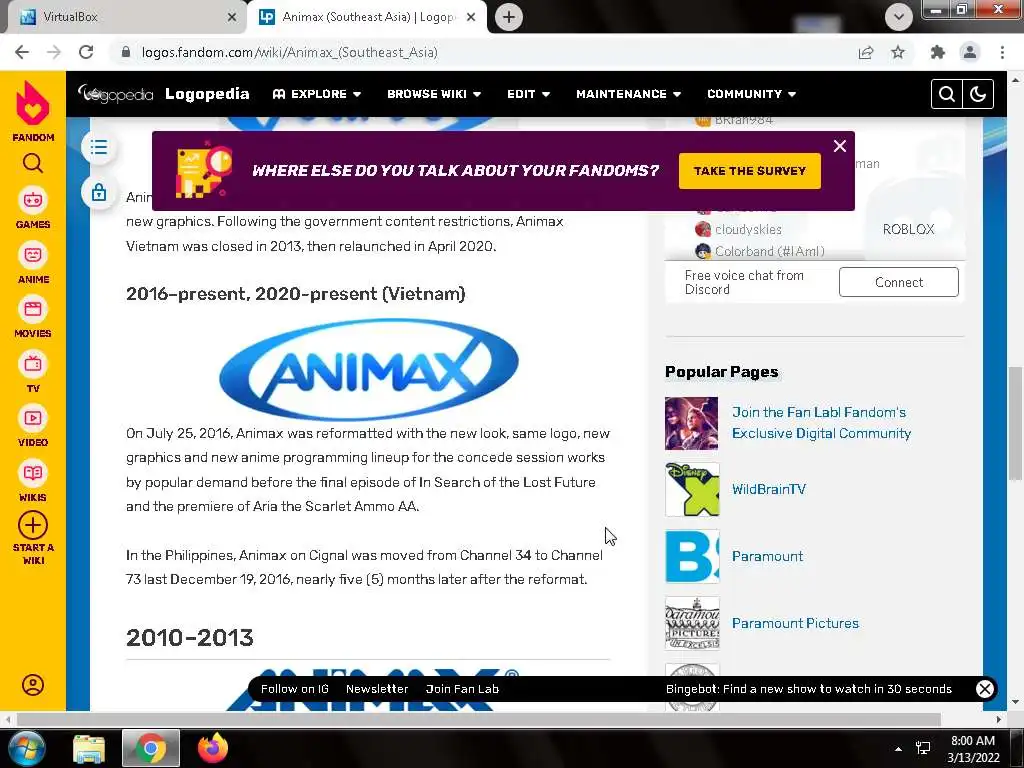Open a new browser tab

(509, 17)
